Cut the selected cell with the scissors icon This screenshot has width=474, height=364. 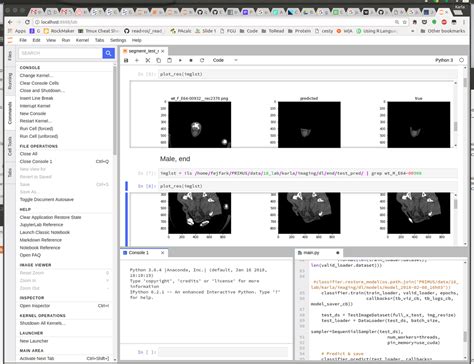148,60
